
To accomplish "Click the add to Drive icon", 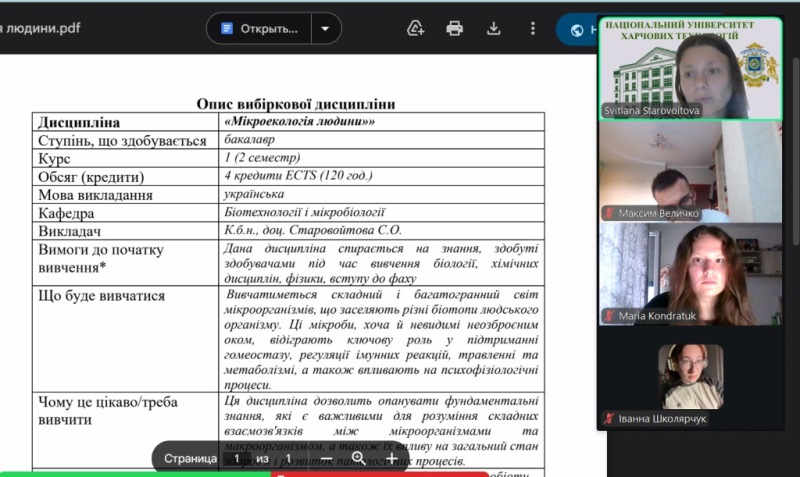I will (x=415, y=29).
